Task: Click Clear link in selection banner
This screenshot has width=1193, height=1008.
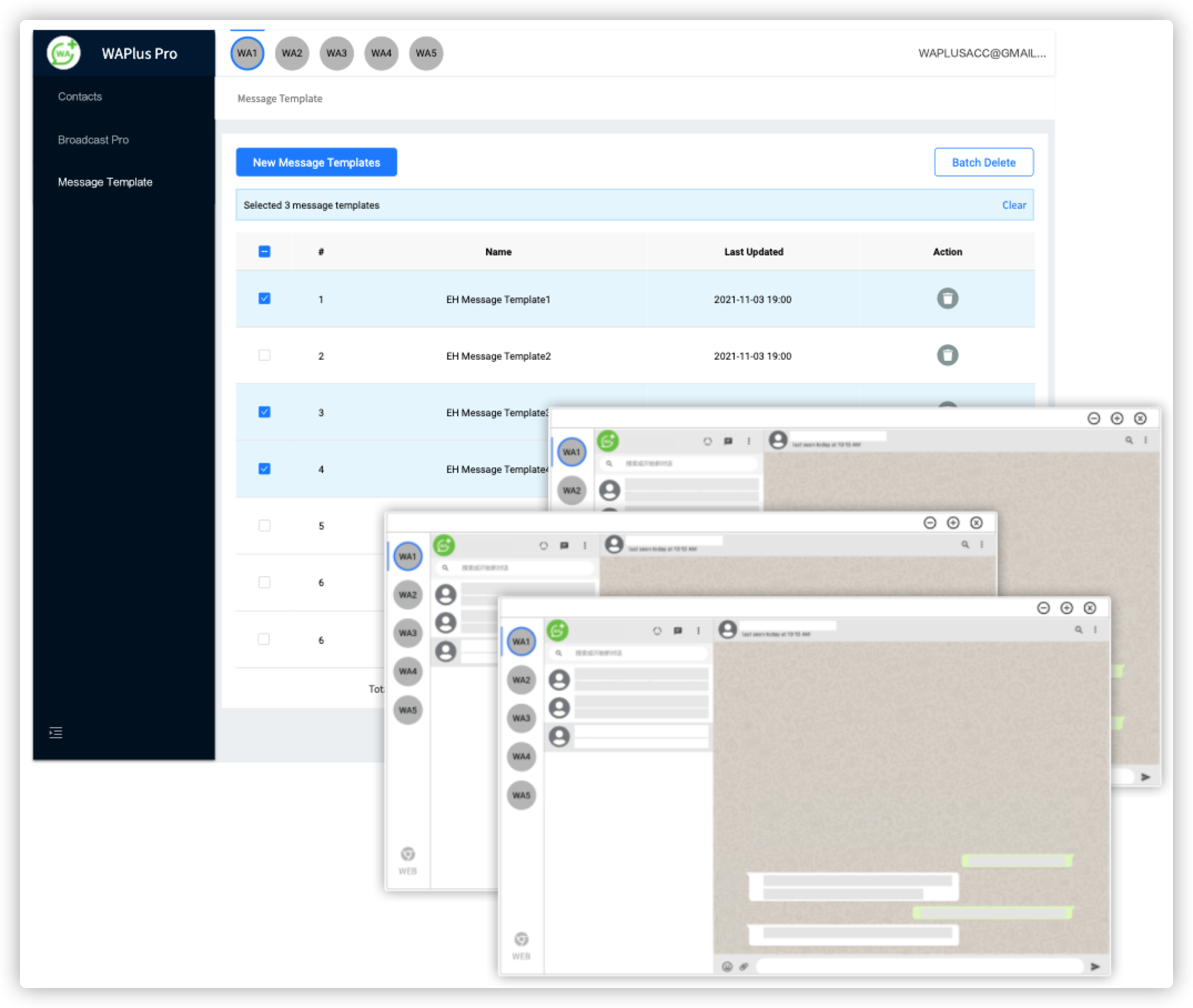Action: [x=1013, y=205]
